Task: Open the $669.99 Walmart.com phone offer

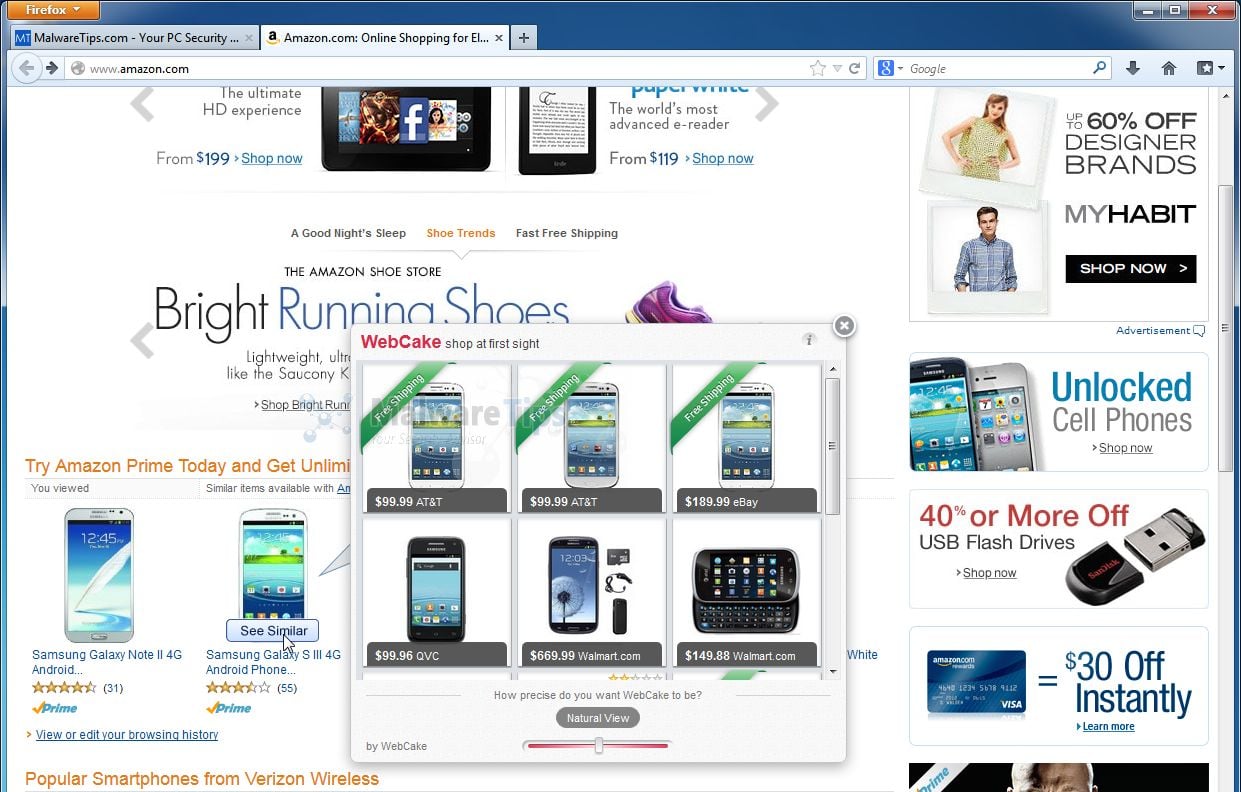Action: [591, 593]
